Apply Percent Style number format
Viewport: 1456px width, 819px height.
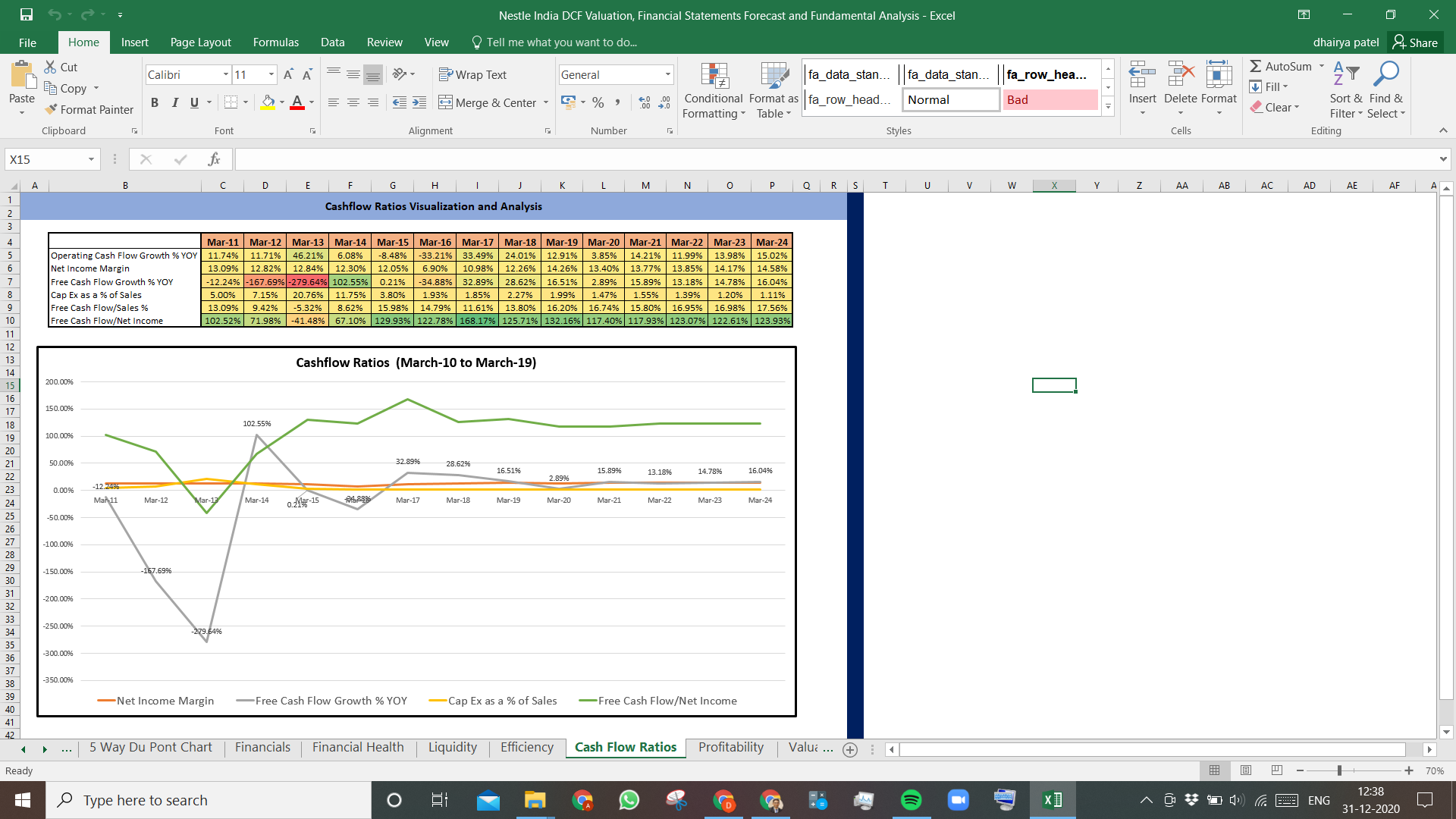598,102
